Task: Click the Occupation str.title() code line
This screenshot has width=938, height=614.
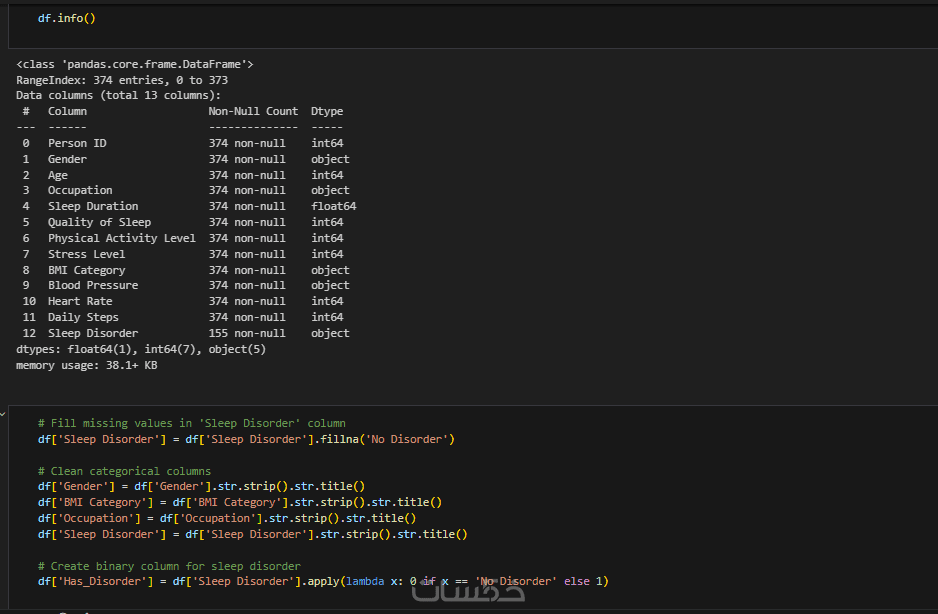Action: tap(226, 518)
